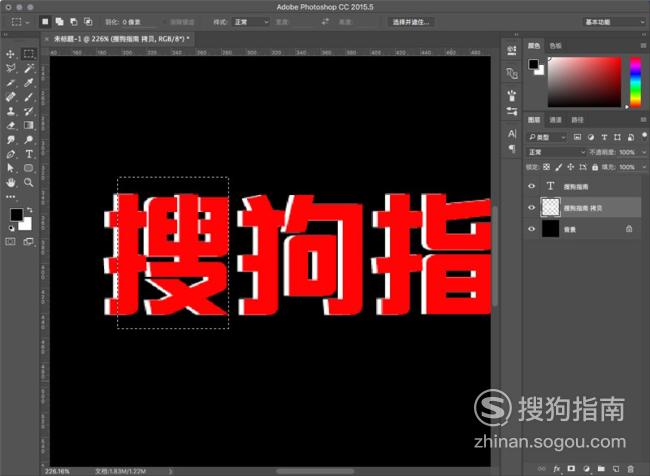Click the feather value input field
Viewport: 650px width, 476px height.
pyautogui.click(x=138, y=22)
